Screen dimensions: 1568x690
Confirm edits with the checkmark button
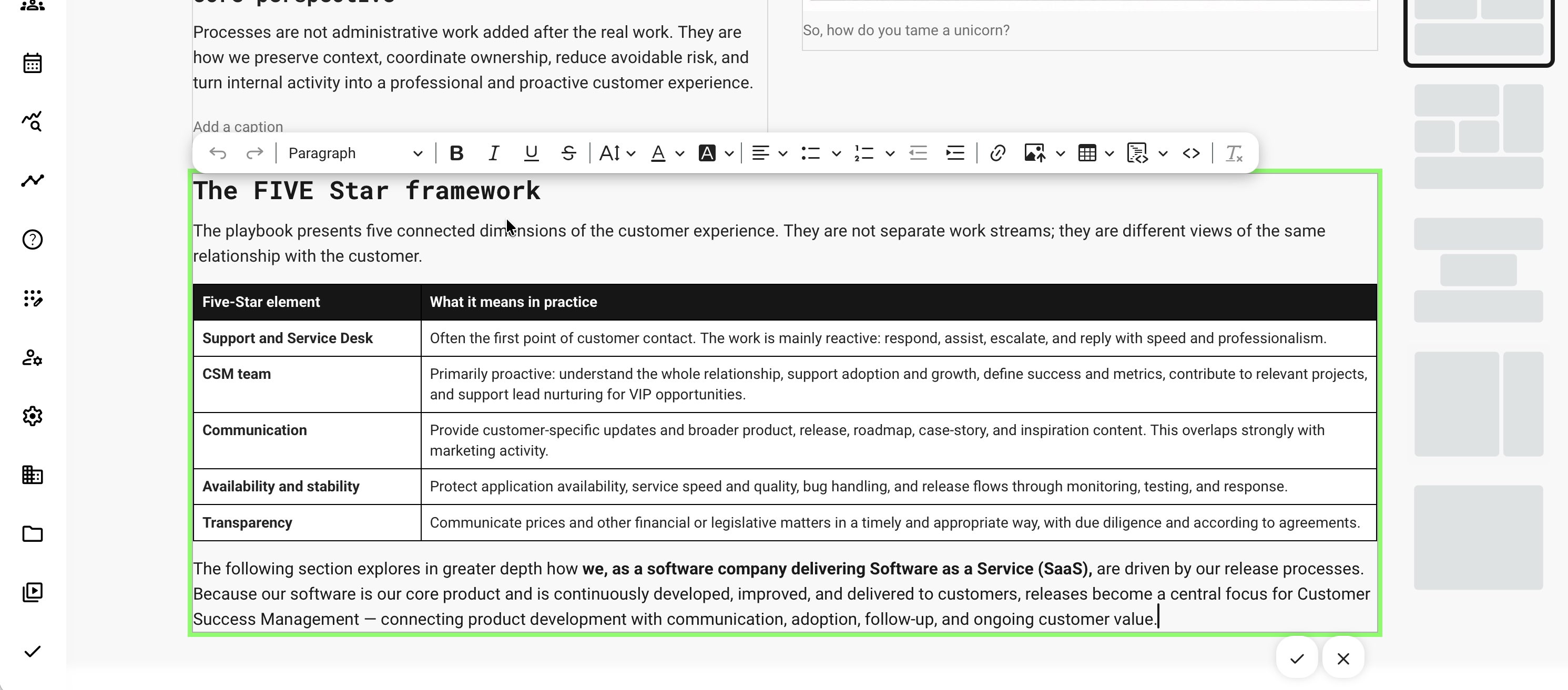(x=1297, y=658)
